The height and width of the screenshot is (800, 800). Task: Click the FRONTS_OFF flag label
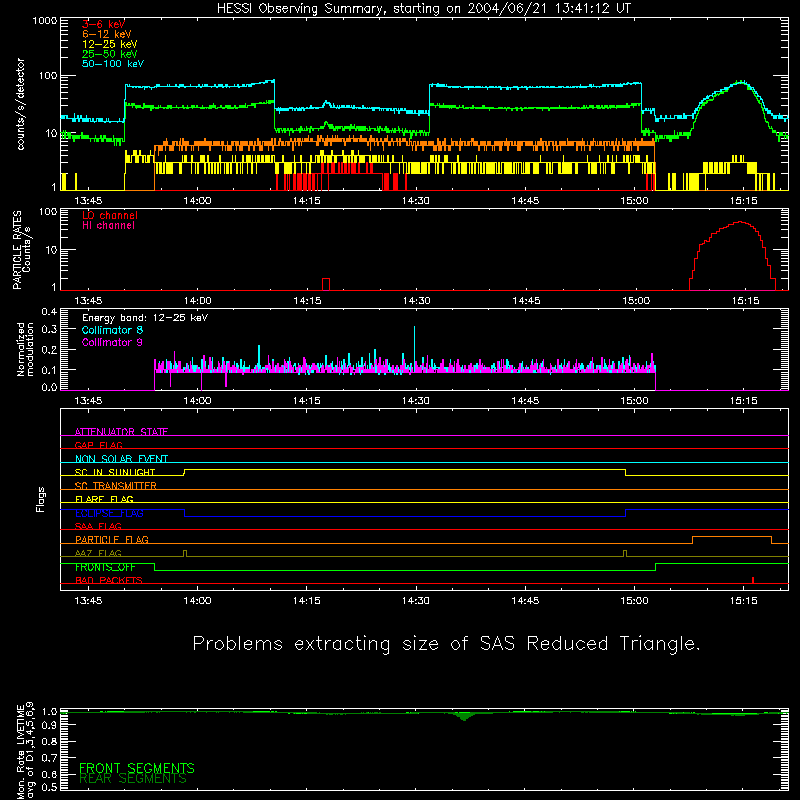105,567
